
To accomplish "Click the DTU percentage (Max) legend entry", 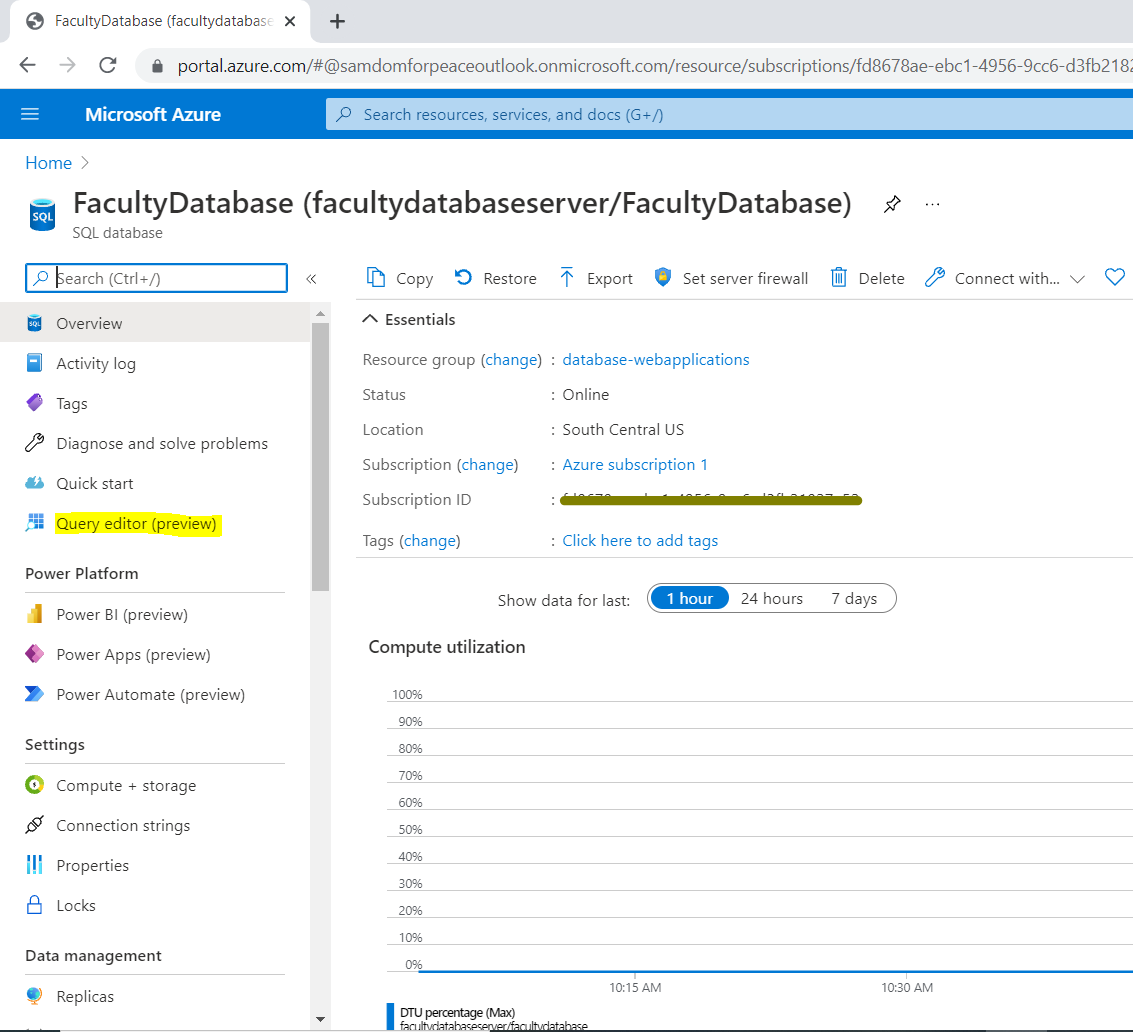I will (488, 1018).
